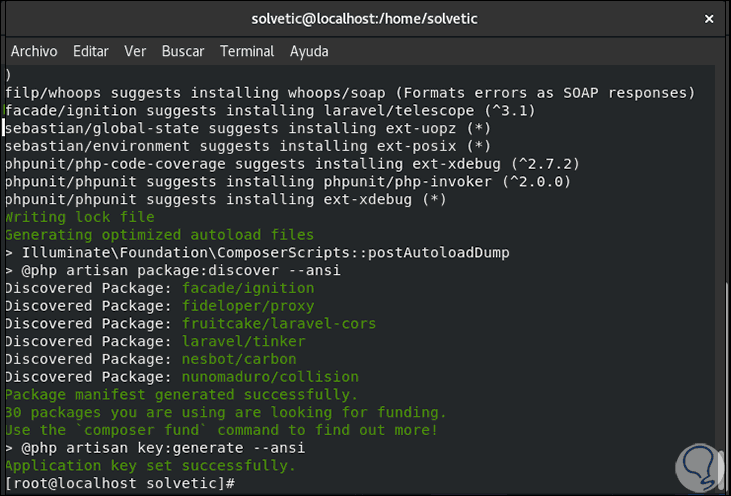Image resolution: width=731 pixels, height=496 pixels.
Task: Click 'Application key set successfully.' message
Action: [x=150, y=465]
